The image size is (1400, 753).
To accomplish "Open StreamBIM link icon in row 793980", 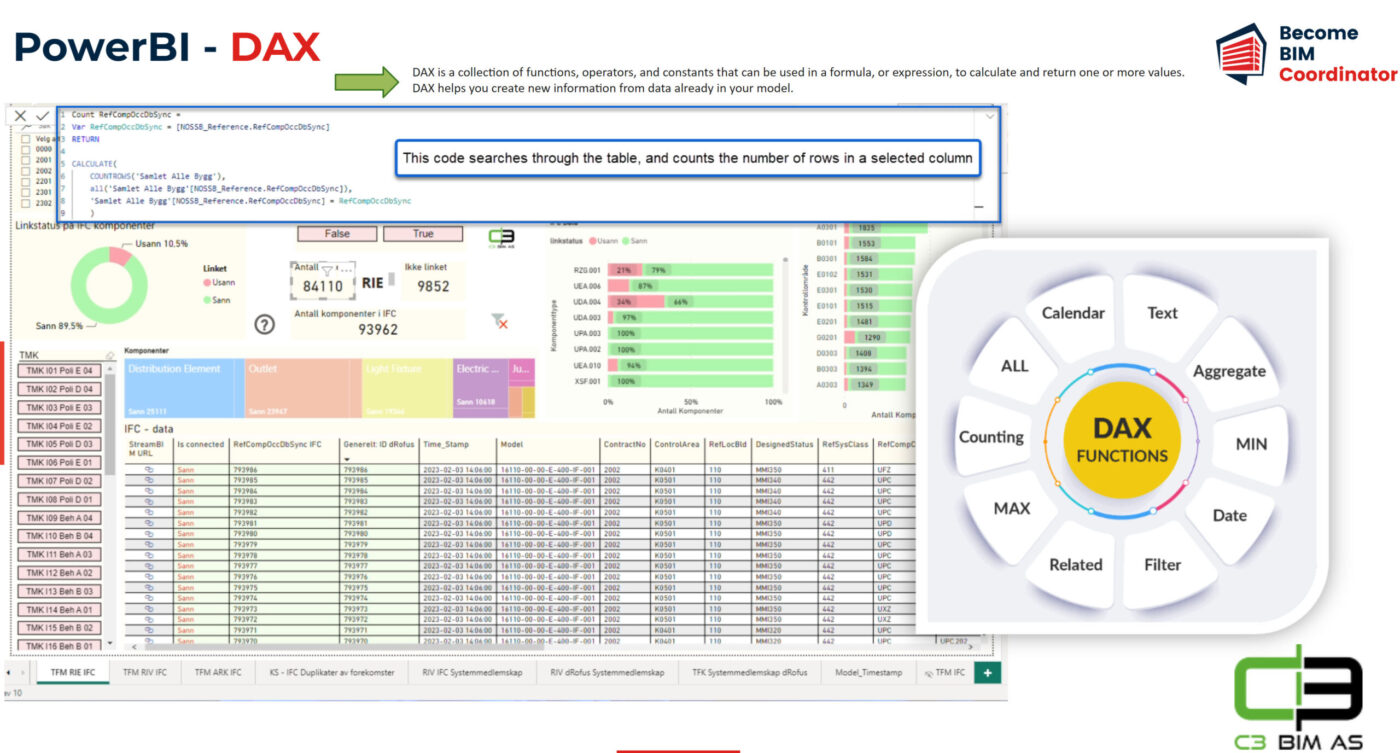I will pos(149,533).
